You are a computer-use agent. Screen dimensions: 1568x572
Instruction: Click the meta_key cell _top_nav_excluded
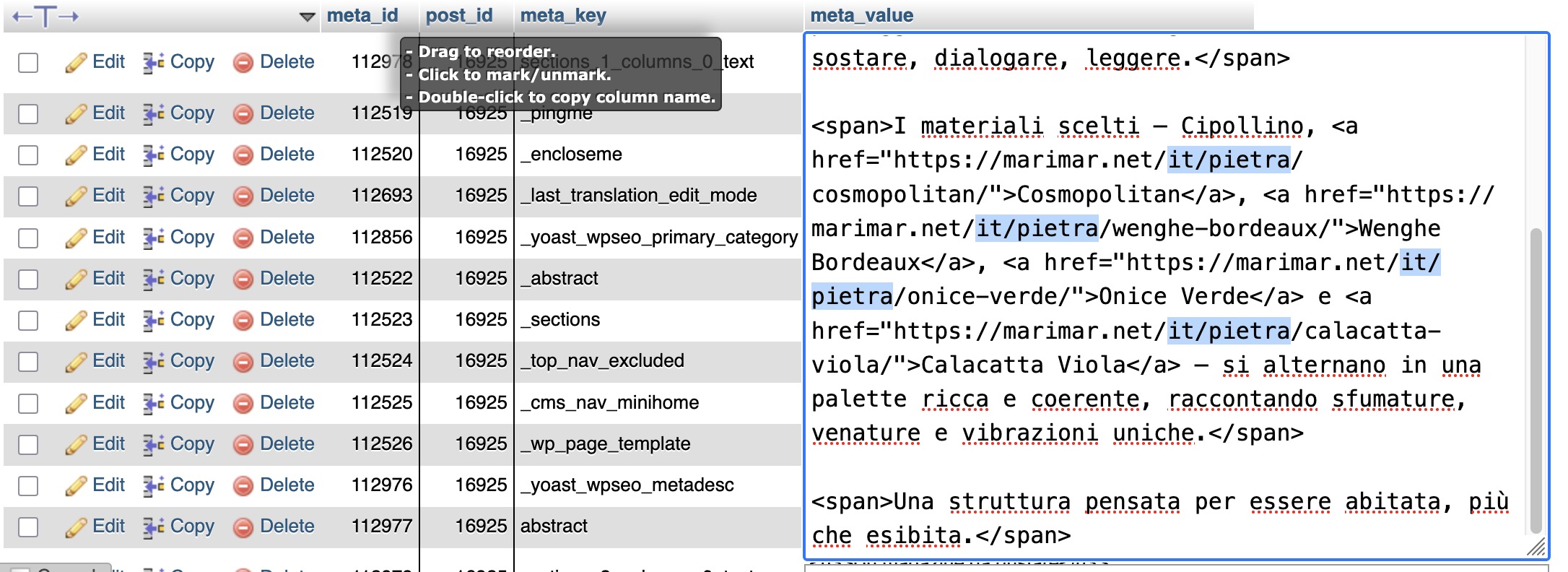tap(602, 360)
